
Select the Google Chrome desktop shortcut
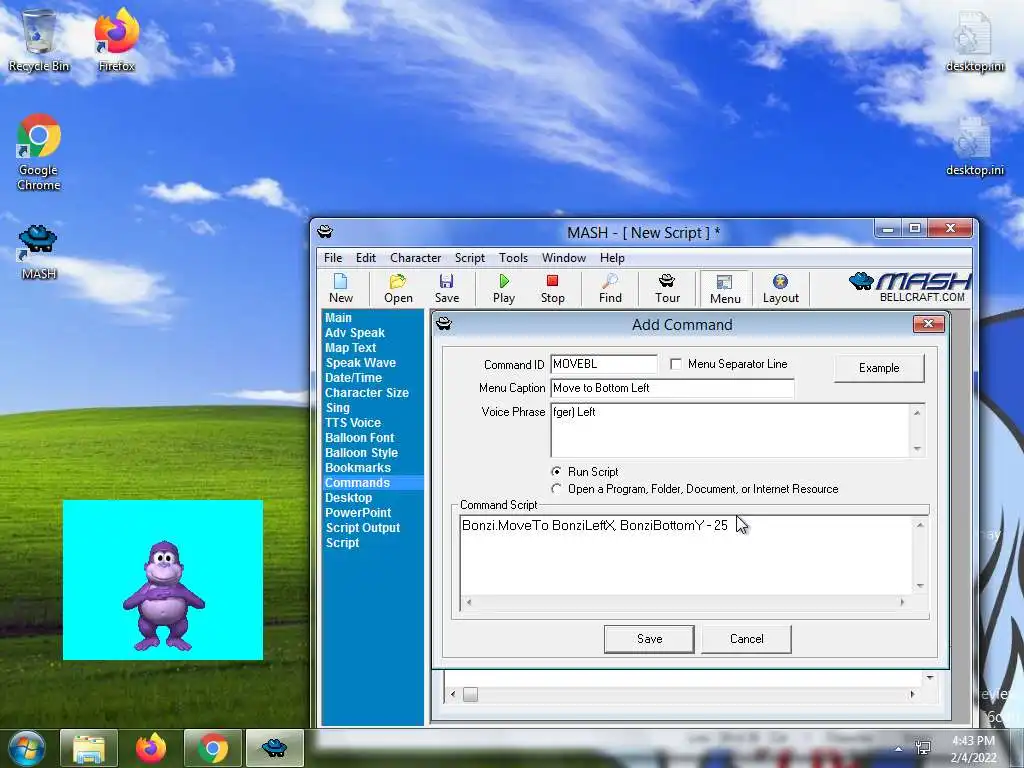point(39,152)
